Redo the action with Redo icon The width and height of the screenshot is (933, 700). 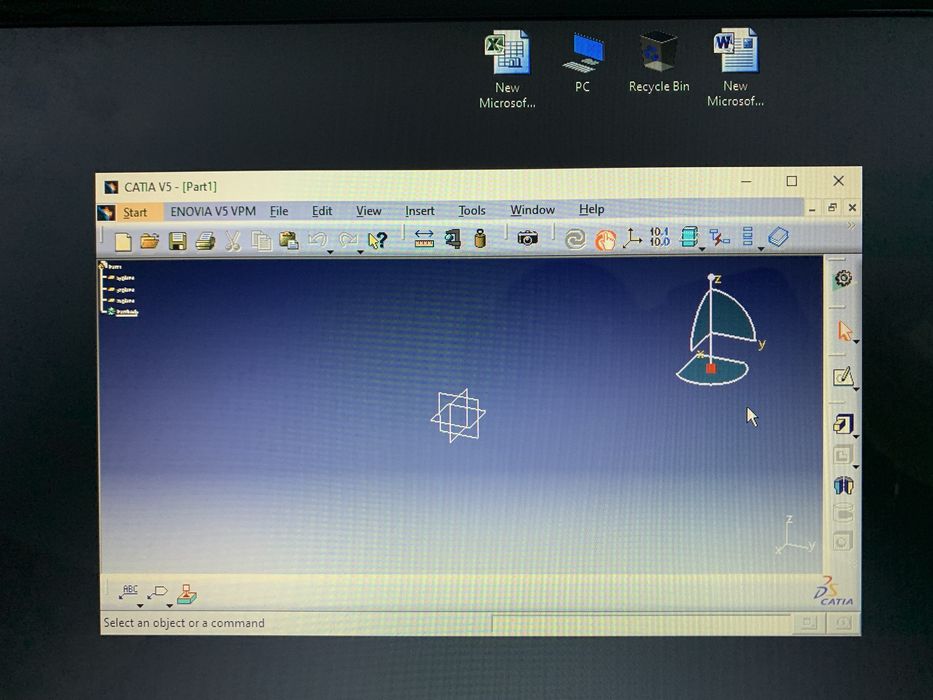pyautogui.click(x=347, y=240)
